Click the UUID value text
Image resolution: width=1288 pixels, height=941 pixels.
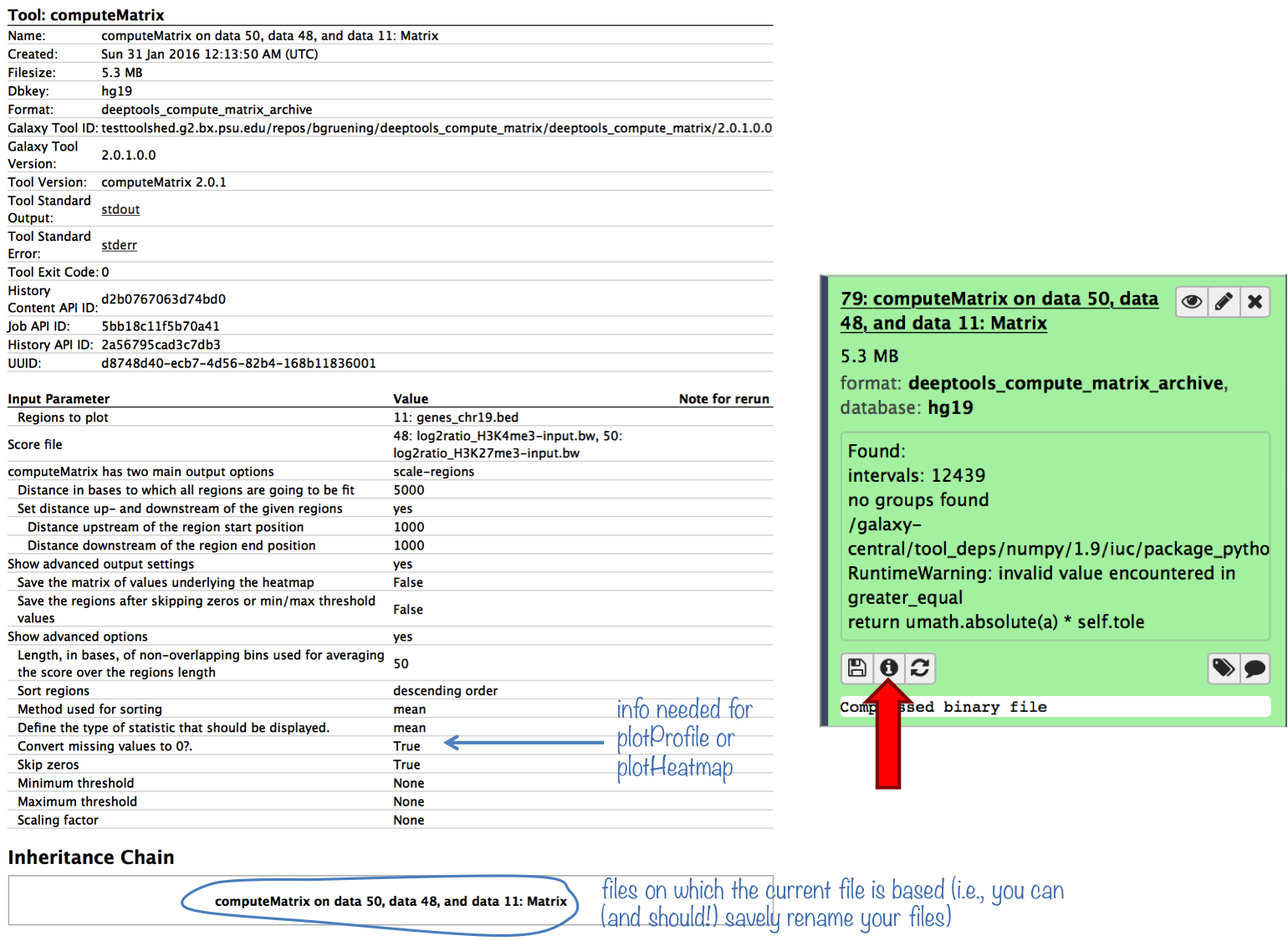tap(238, 363)
